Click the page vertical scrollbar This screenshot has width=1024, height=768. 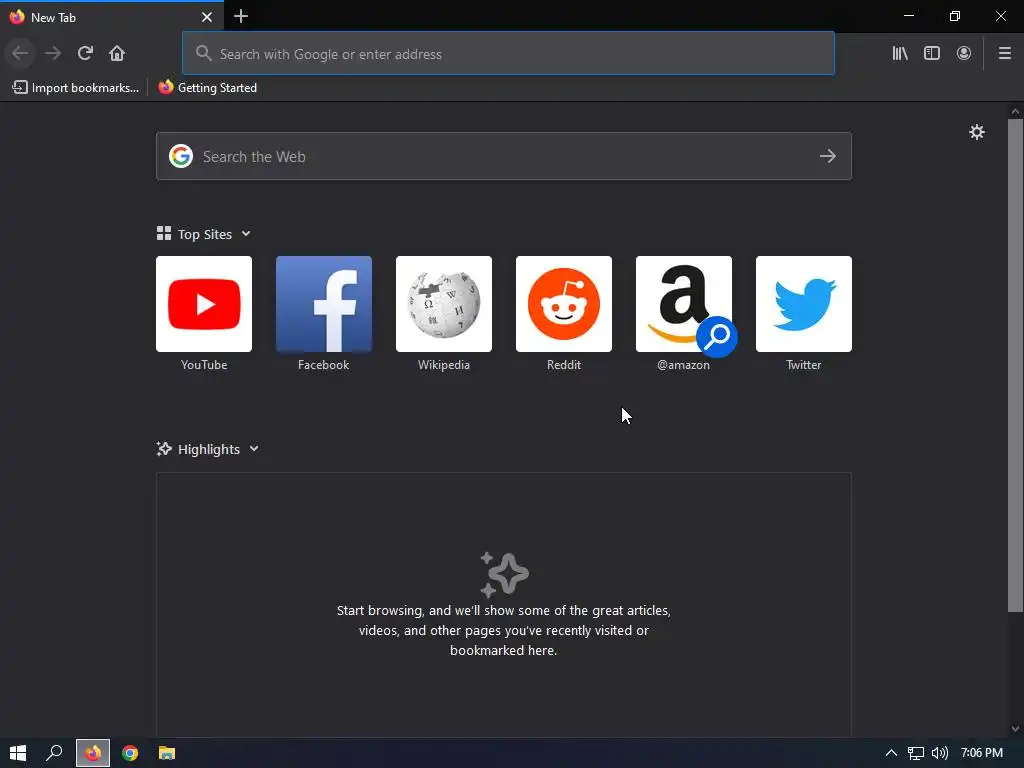tap(1015, 366)
